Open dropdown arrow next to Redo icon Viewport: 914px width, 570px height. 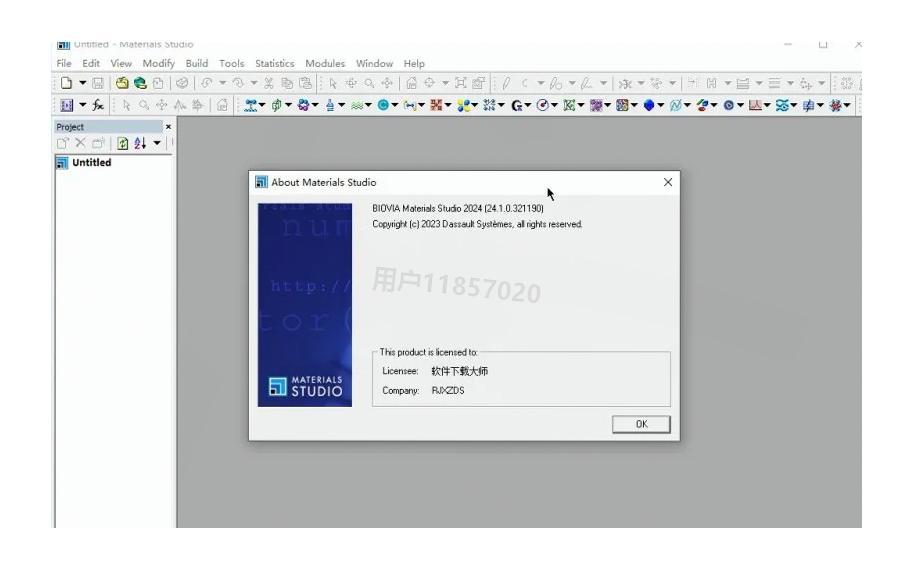pos(254,83)
